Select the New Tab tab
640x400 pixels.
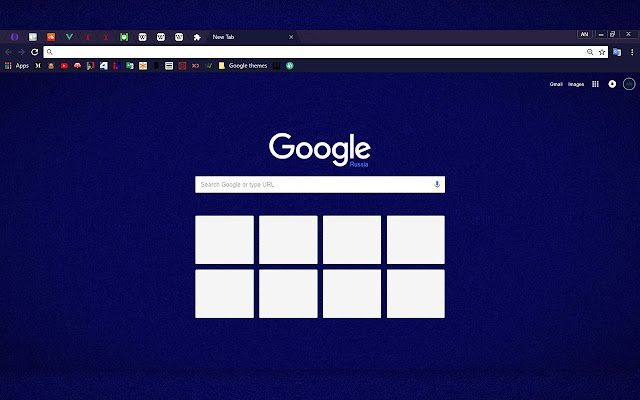coord(253,37)
